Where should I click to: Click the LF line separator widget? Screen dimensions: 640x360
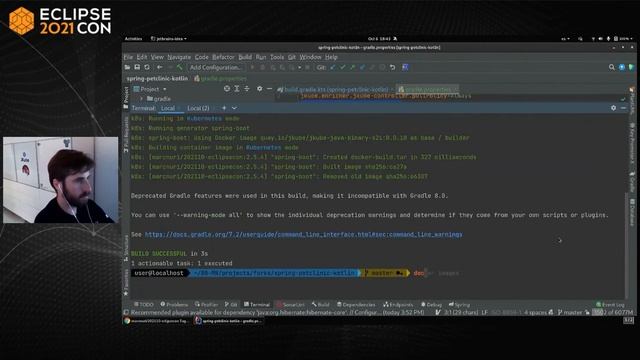[484, 312]
